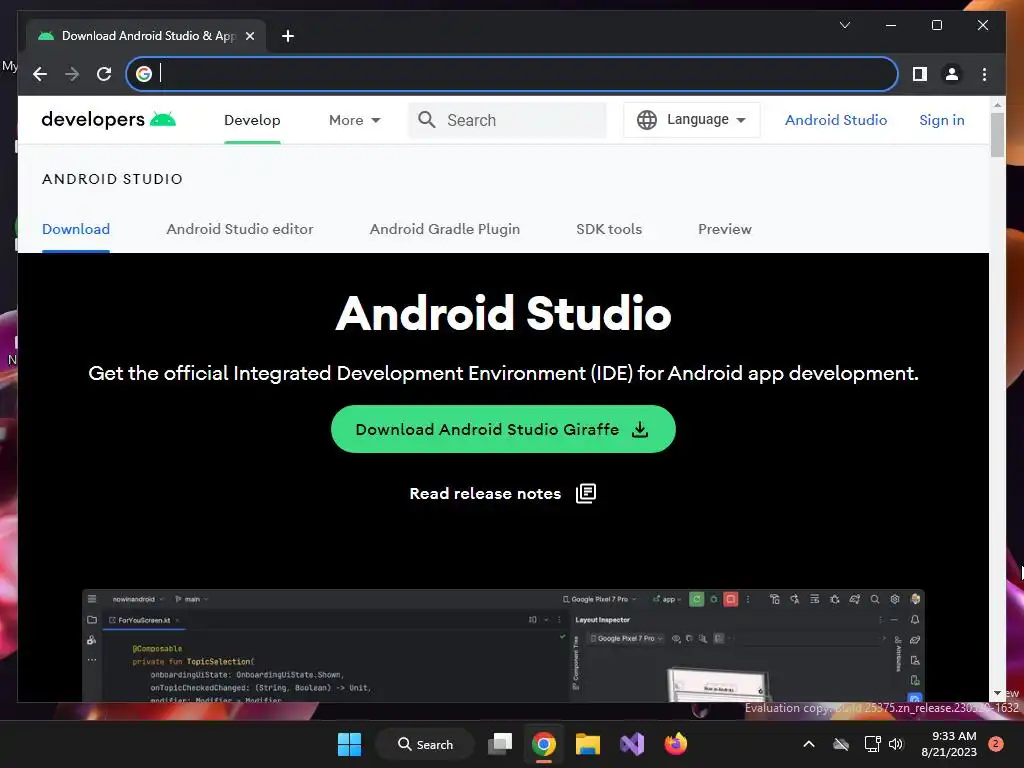The width and height of the screenshot is (1024, 768).
Task: Click the scrollbar down arrow
Action: pyautogui.click(x=997, y=694)
